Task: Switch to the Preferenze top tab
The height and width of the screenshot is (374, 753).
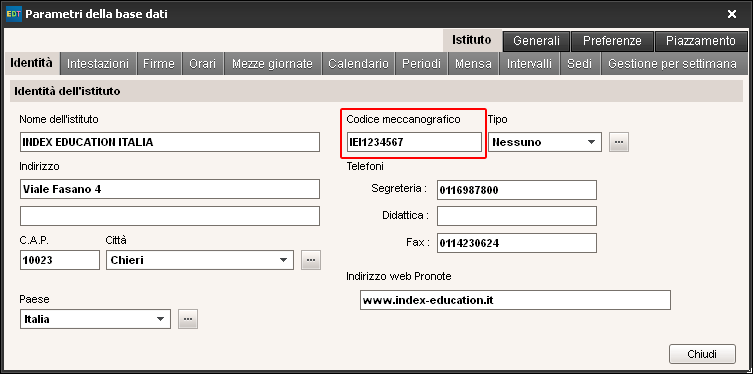Action: tap(612, 41)
